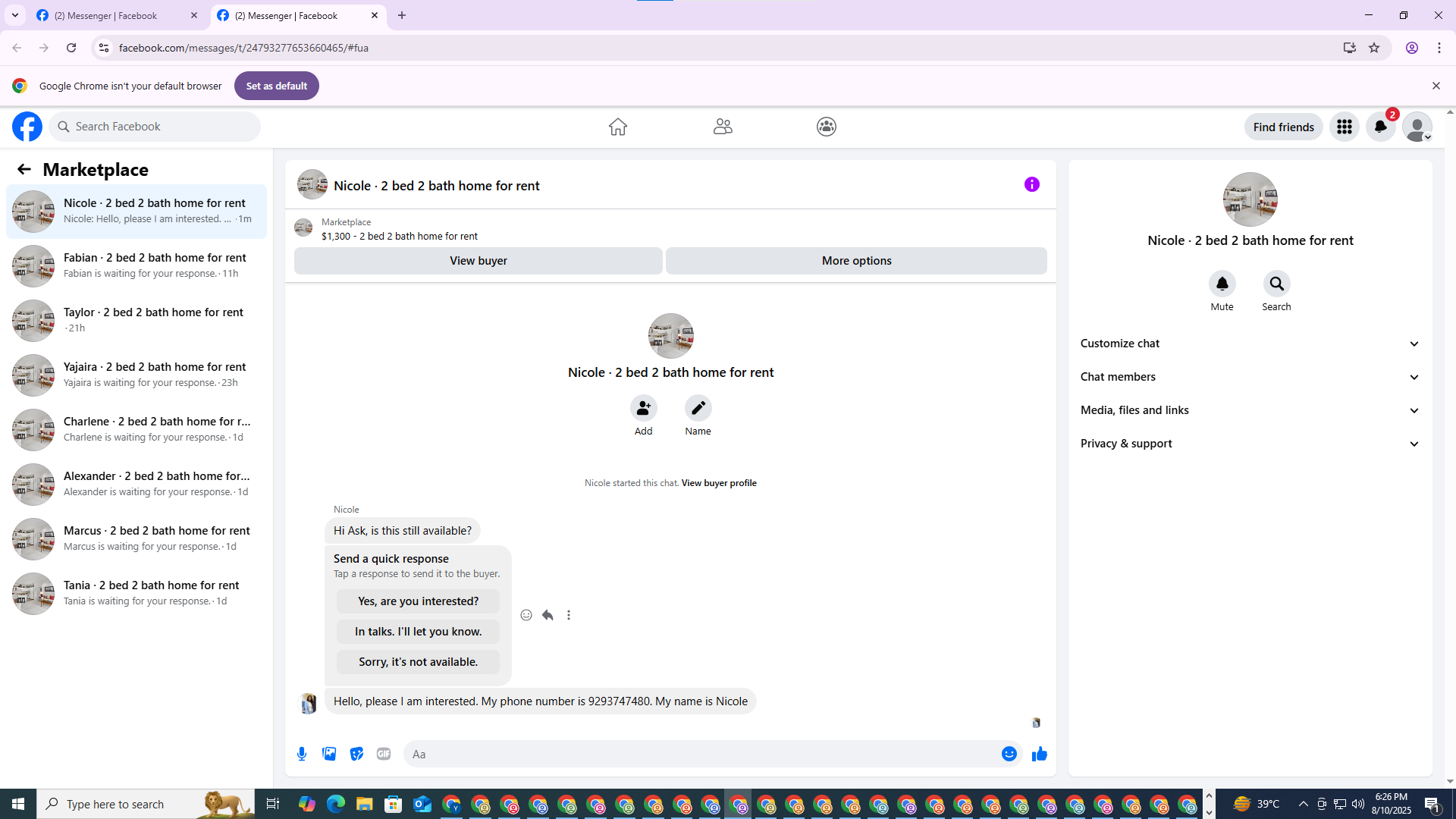
Task: Choose an emoji in message box
Action: 1009,754
